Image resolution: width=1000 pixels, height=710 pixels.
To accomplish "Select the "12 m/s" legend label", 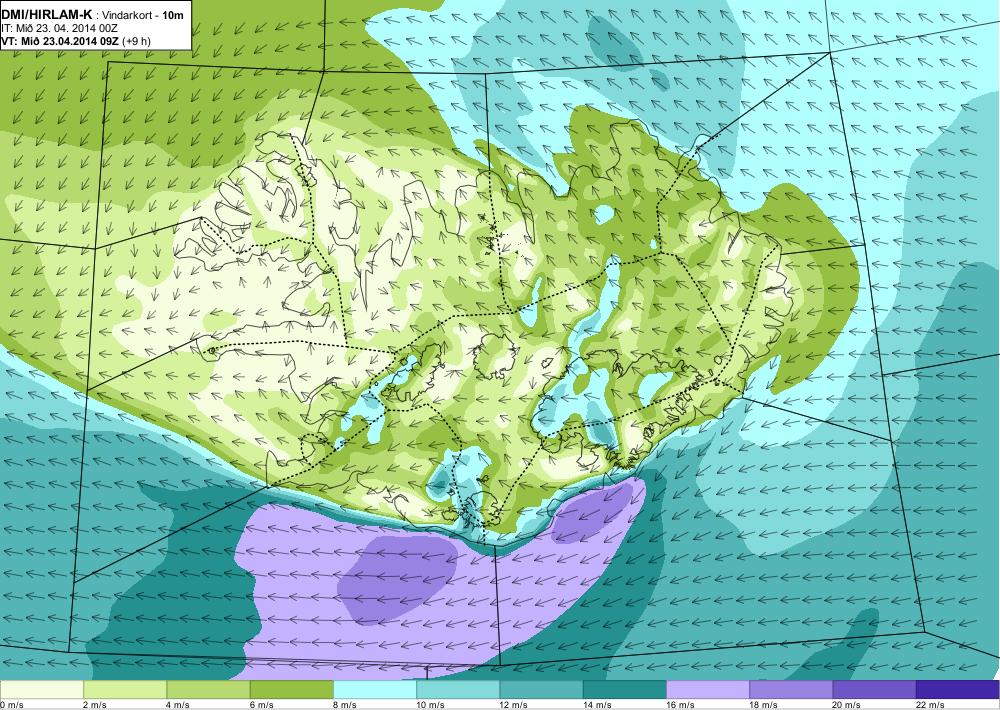I will 514,705.
